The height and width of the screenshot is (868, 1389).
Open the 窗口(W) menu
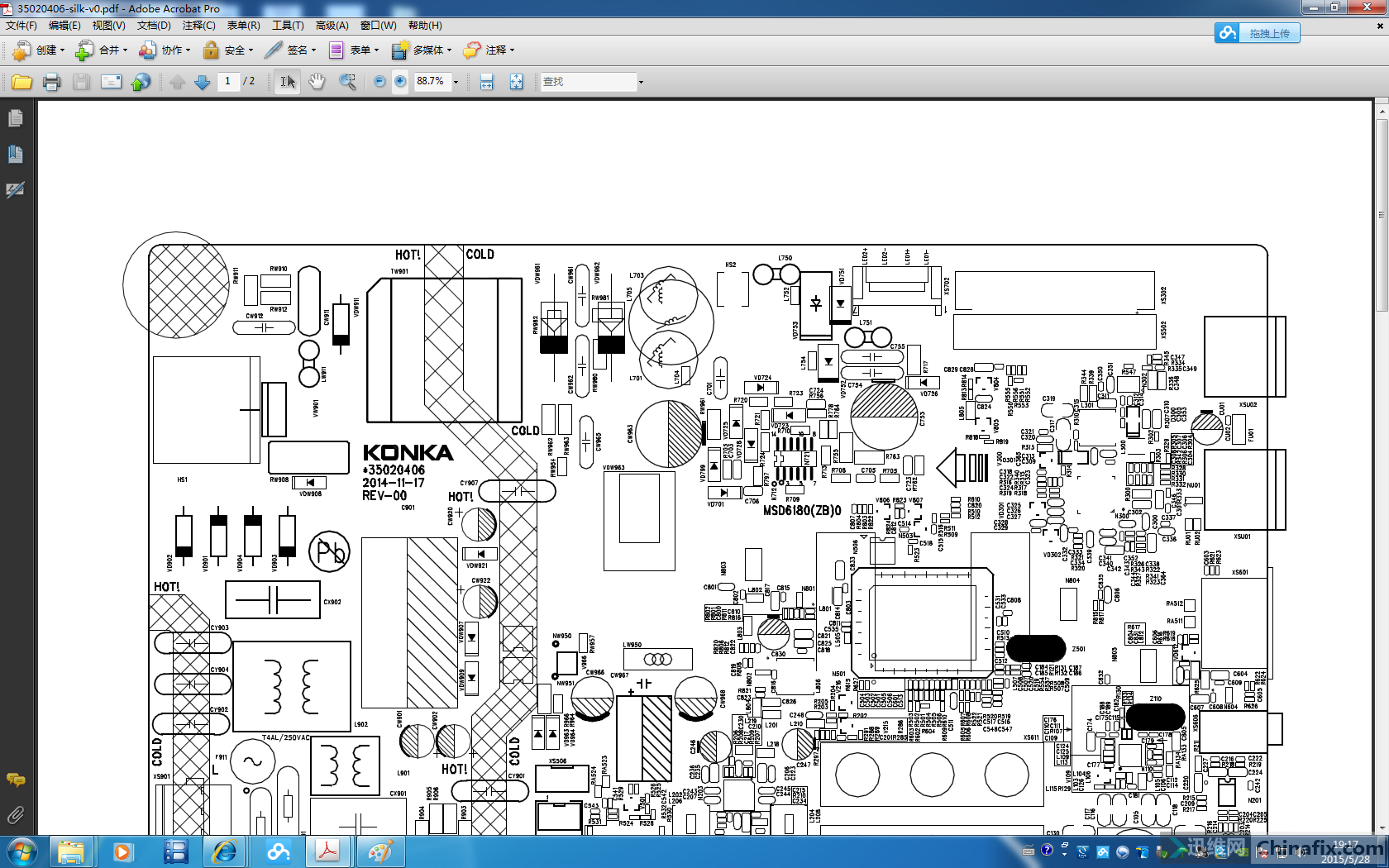[x=378, y=26]
